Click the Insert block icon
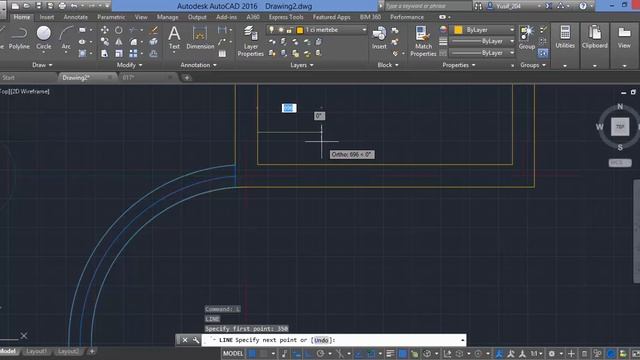 click(x=379, y=38)
